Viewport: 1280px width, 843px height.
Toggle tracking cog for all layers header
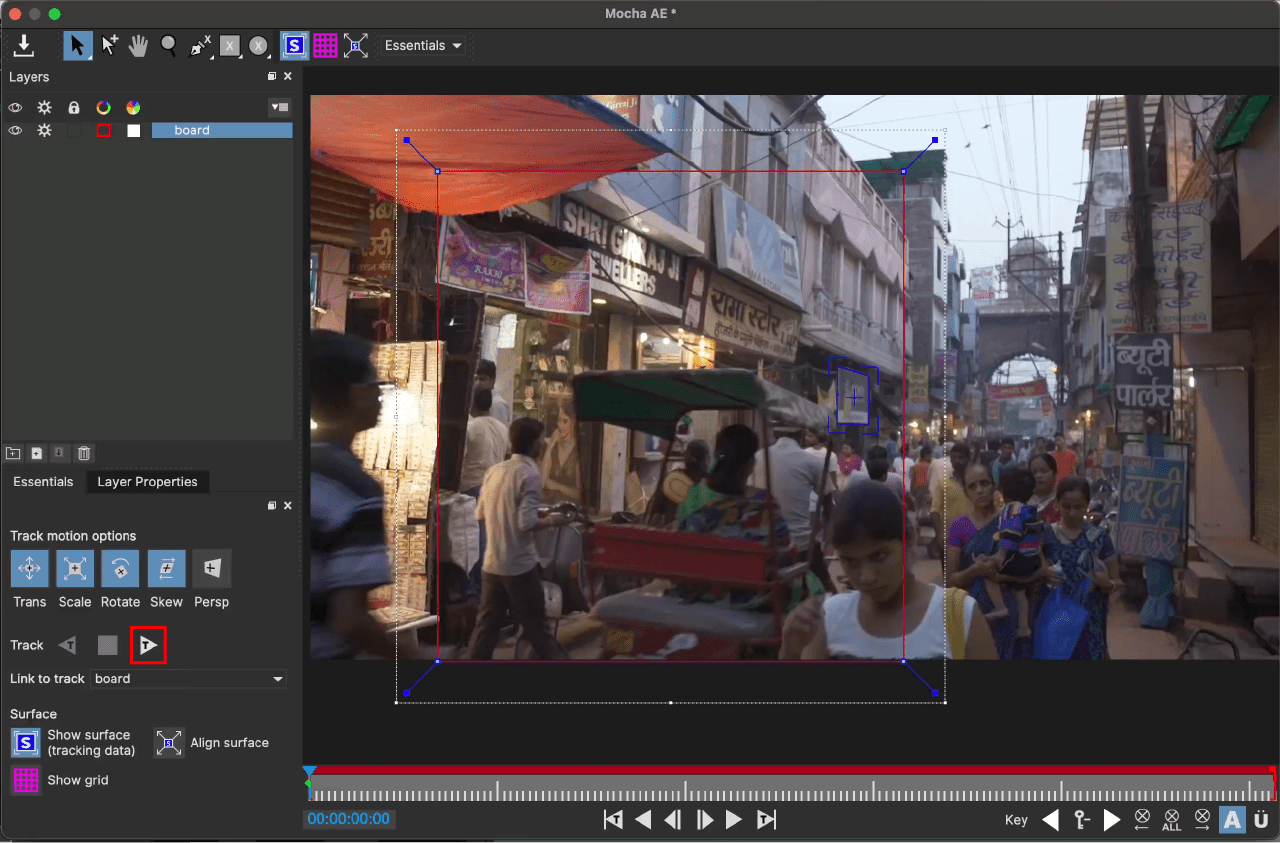[44, 108]
